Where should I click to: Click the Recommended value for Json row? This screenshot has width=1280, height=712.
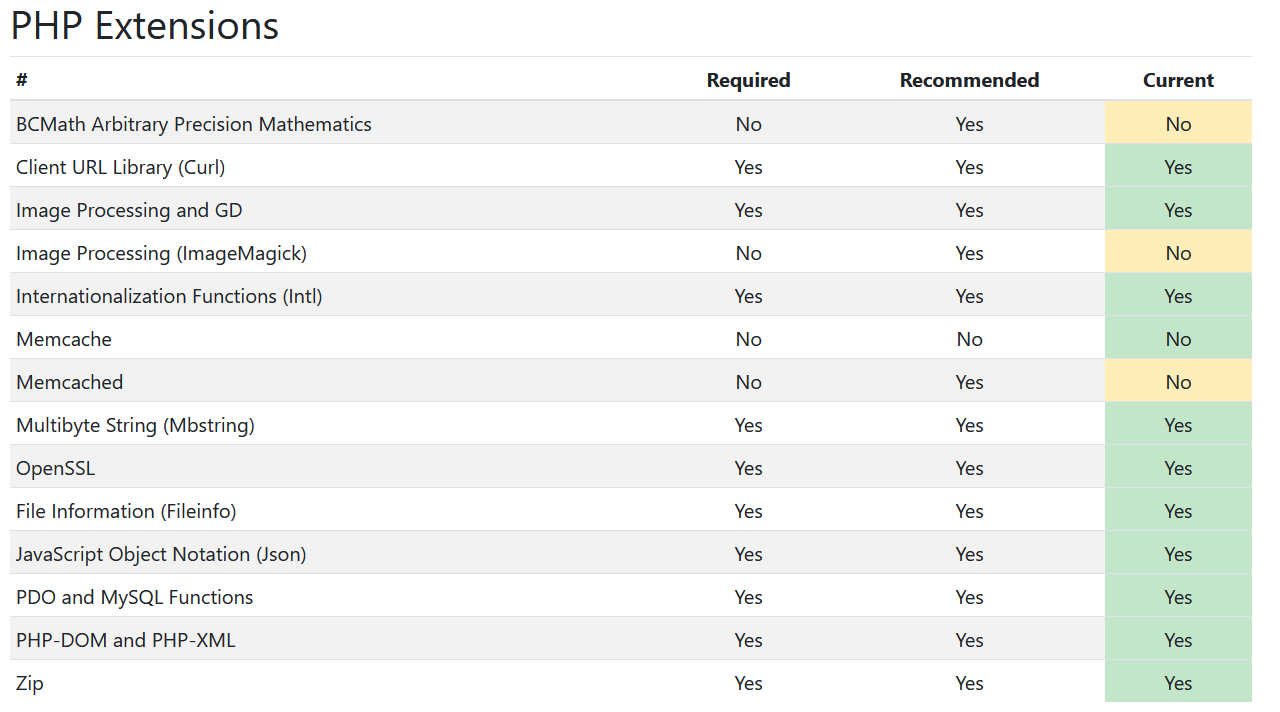click(969, 554)
